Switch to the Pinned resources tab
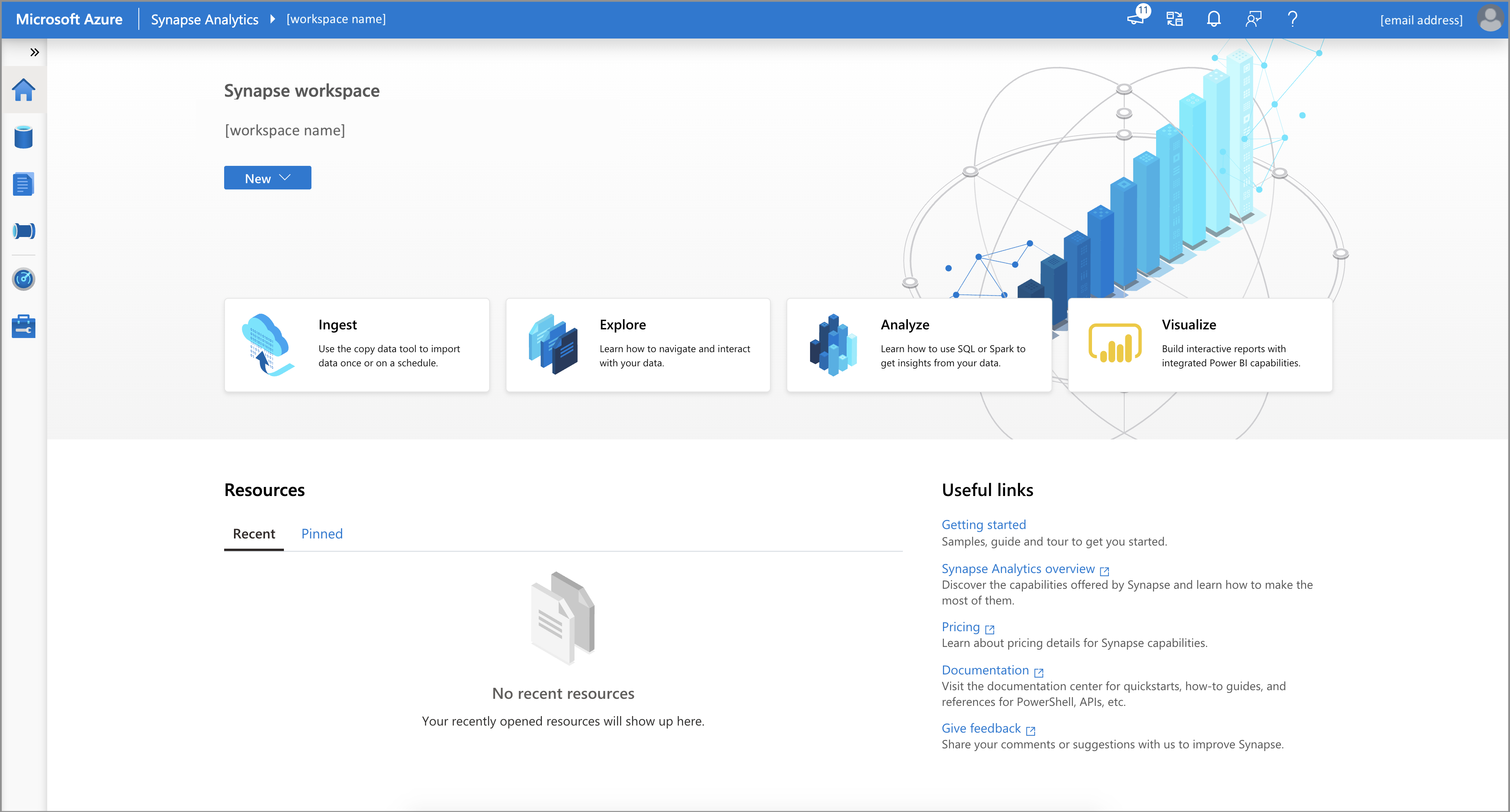The image size is (1510, 812). click(322, 532)
